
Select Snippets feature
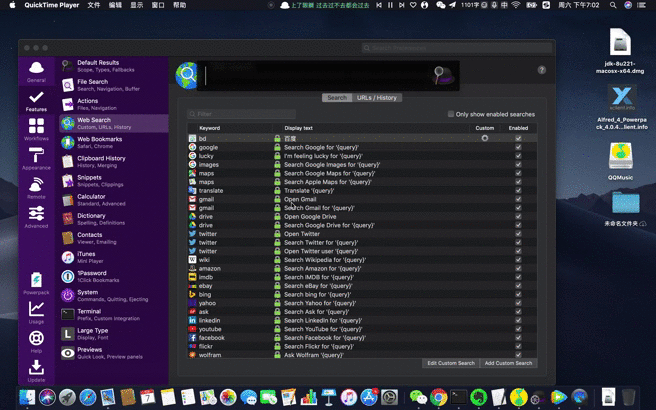pyautogui.click(x=114, y=181)
